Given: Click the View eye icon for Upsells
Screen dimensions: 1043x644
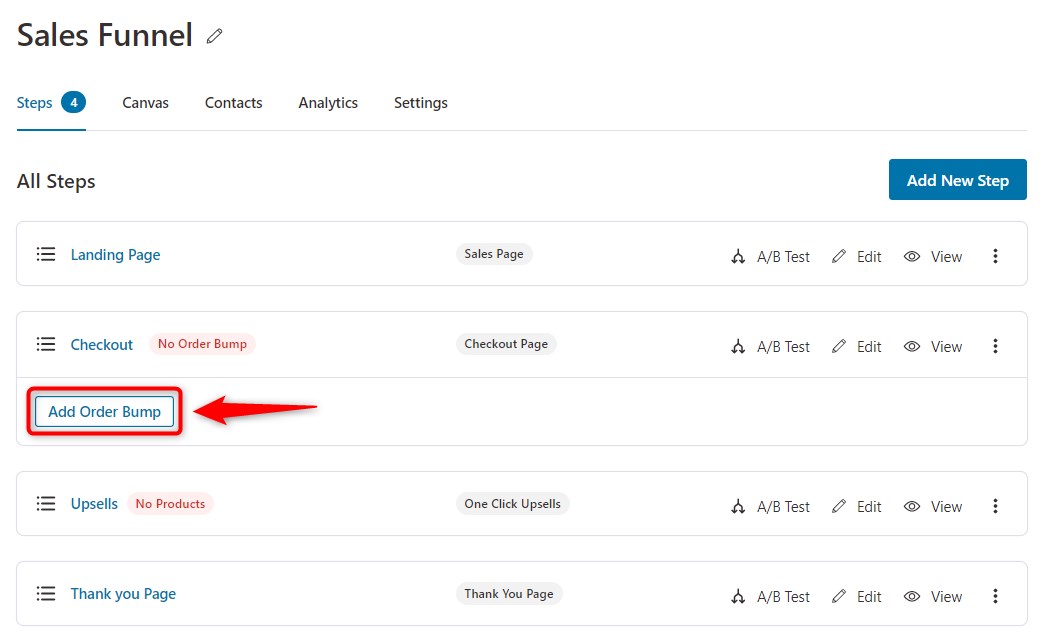Looking at the screenshot, I should (x=912, y=506).
